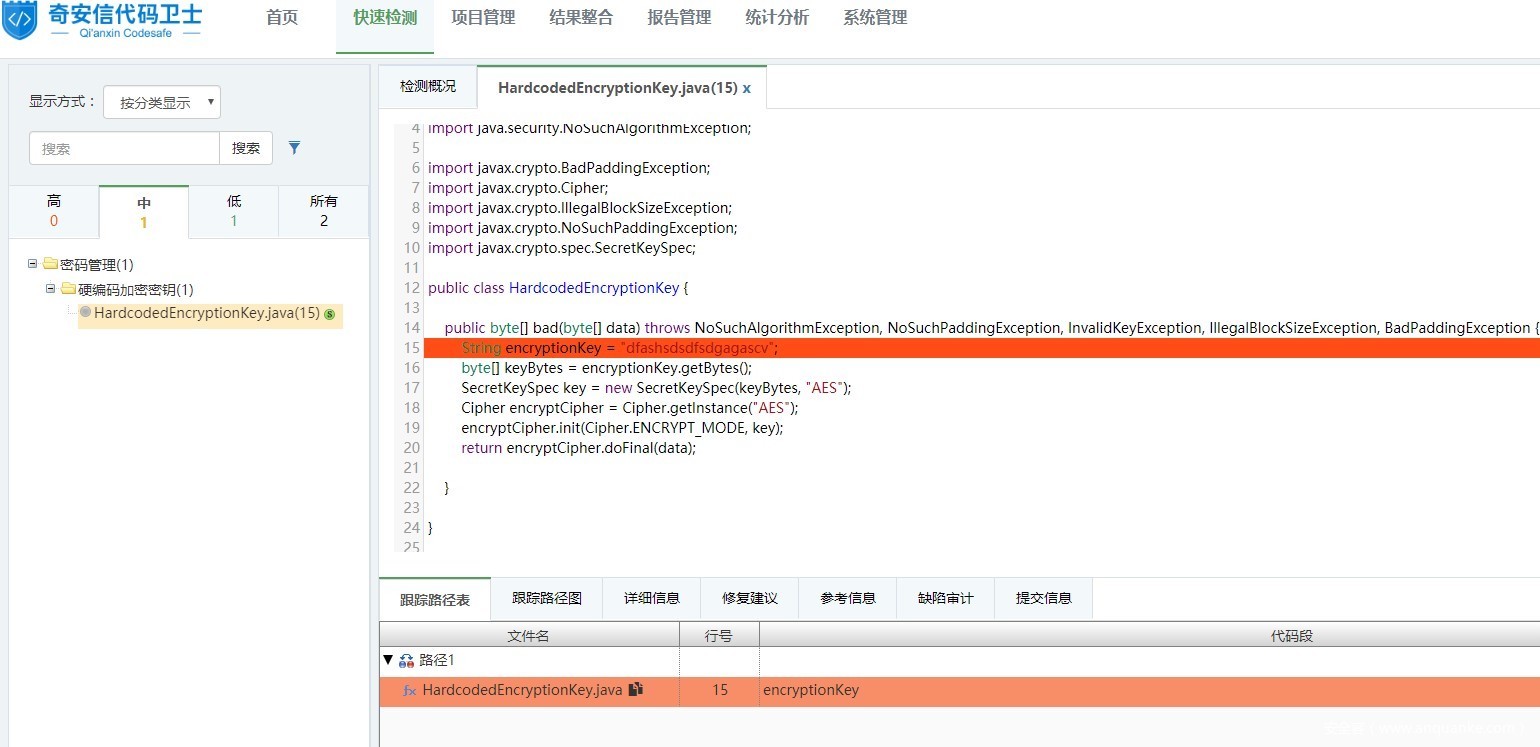This screenshot has height=747, width=1540.
Task: Open 项目管理 in the top navigation
Action: 483,18
